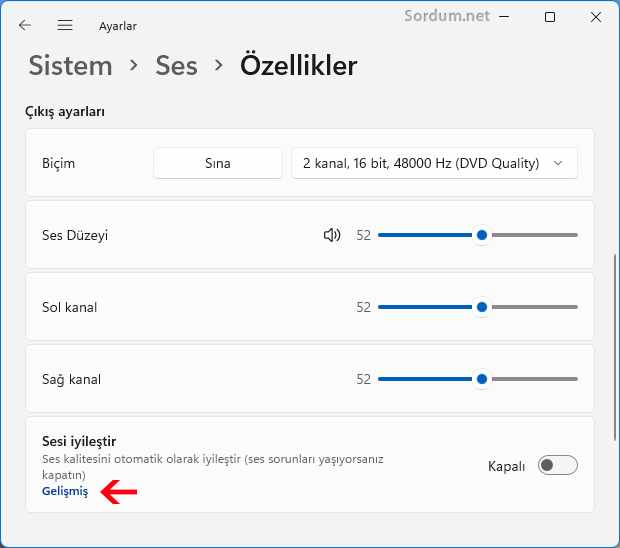
Task: Toggle the Sesi iyileştir switch
Action: 558,465
